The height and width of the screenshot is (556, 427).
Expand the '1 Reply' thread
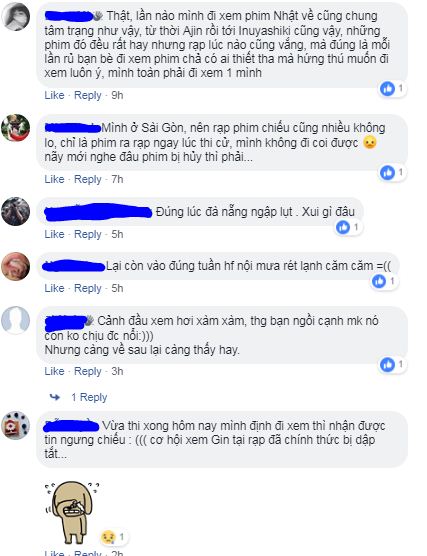89,397
